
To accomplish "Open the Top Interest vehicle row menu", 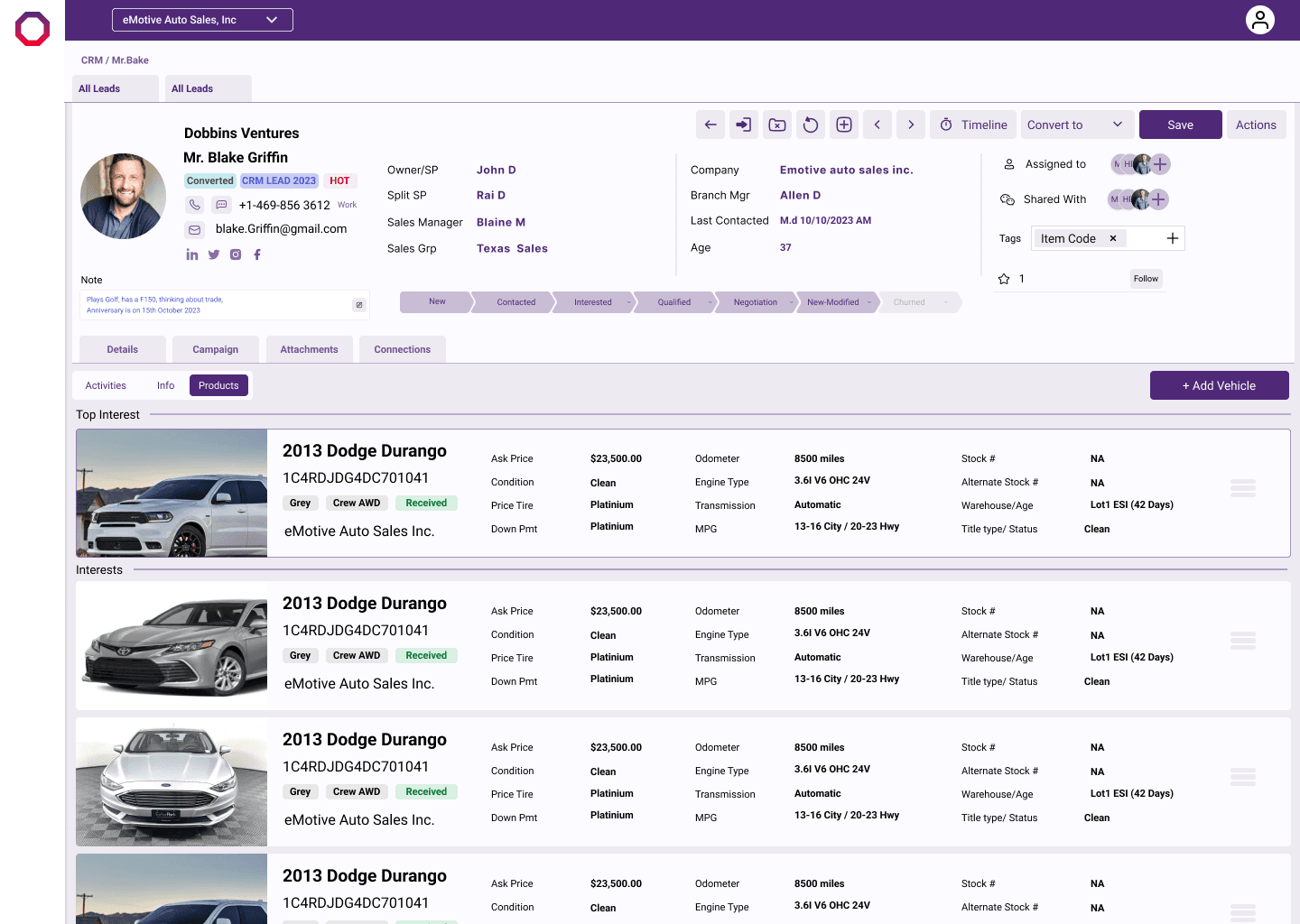I will pos(1243,488).
